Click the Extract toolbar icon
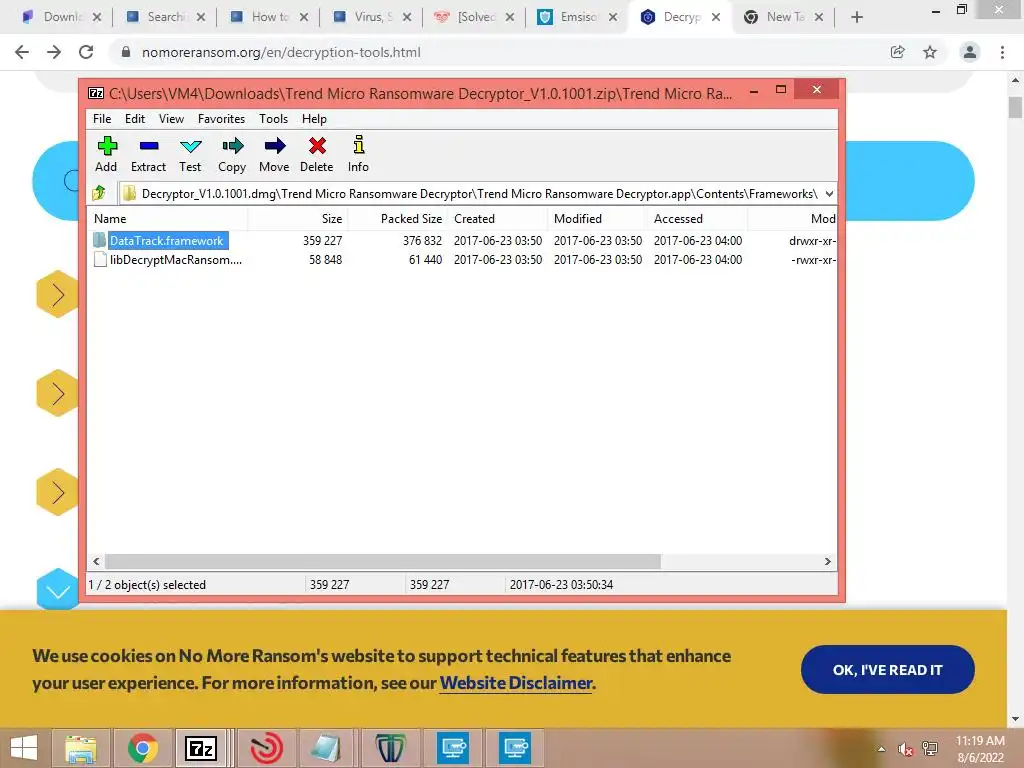The height and width of the screenshot is (768, 1024). [x=148, y=154]
